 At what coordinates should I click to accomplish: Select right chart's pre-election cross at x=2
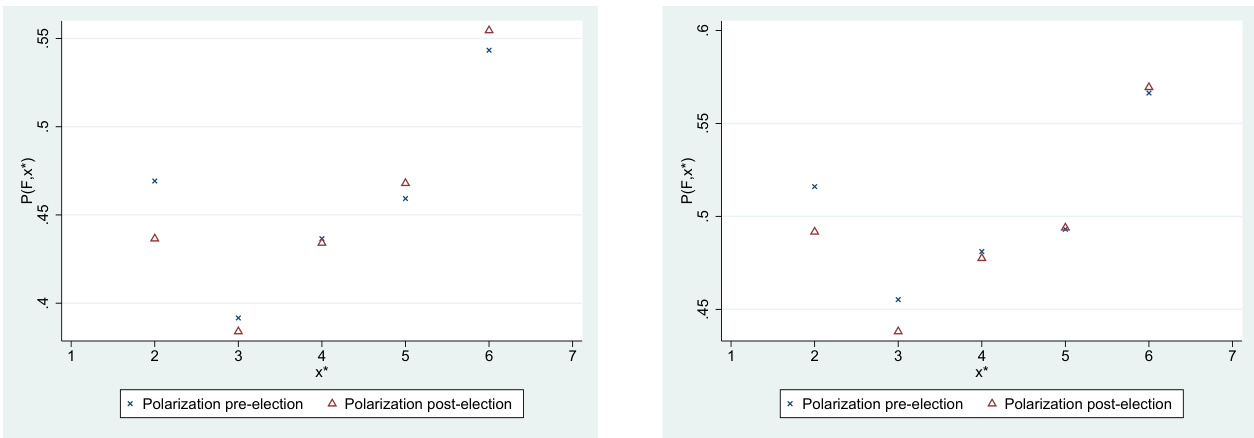coord(815,187)
